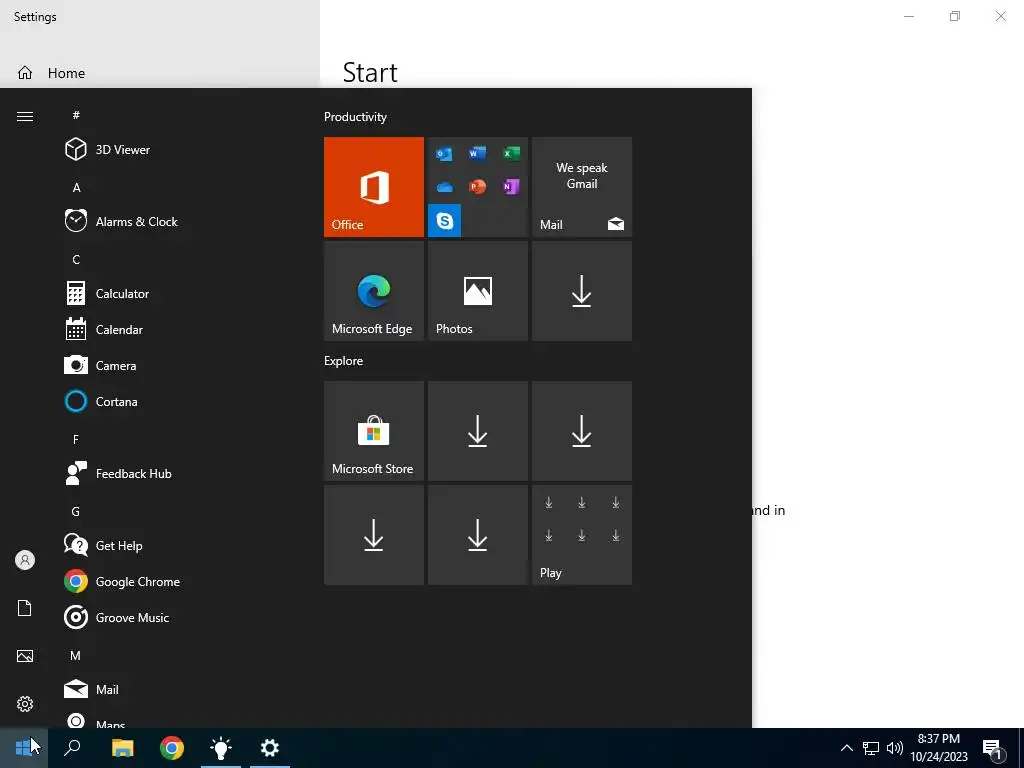Screen dimensions: 1024x768
Task: Click the Office tile
Action: [x=374, y=187]
